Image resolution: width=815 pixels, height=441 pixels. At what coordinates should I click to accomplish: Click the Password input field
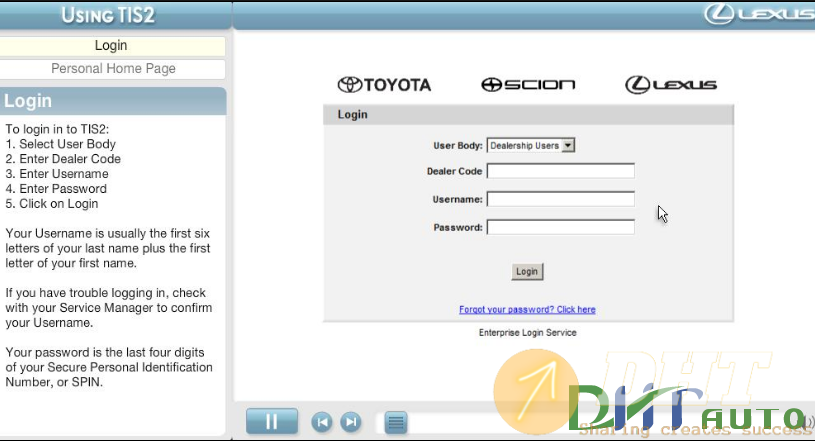pos(560,227)
